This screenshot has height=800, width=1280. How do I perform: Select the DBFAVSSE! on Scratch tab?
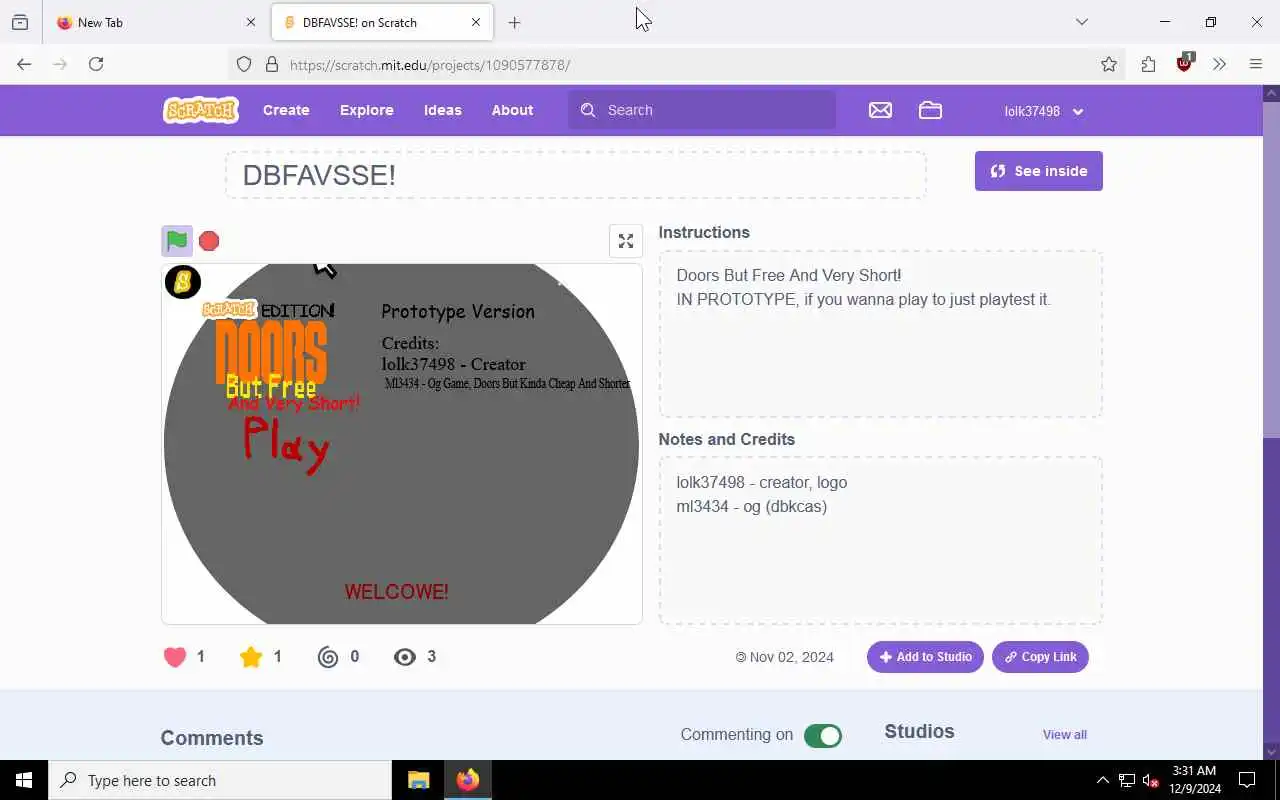[x=382, y=22]
